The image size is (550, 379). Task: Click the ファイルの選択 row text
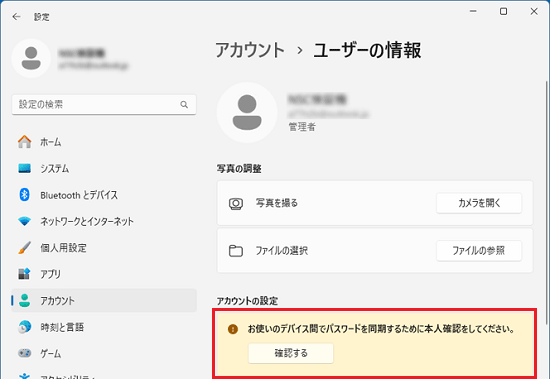(282, 251)
